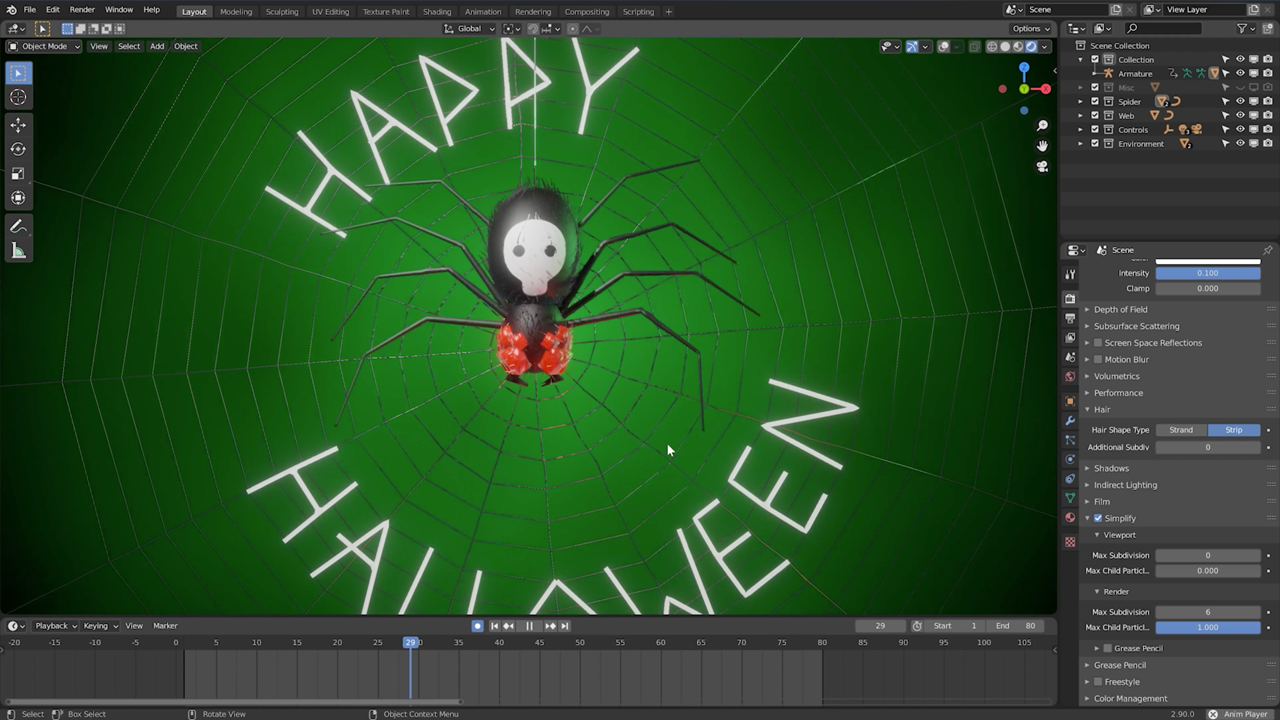This screenshot has width=1280, height=720.
Task: Open the Output properties tab
Action: [1070, 318]
